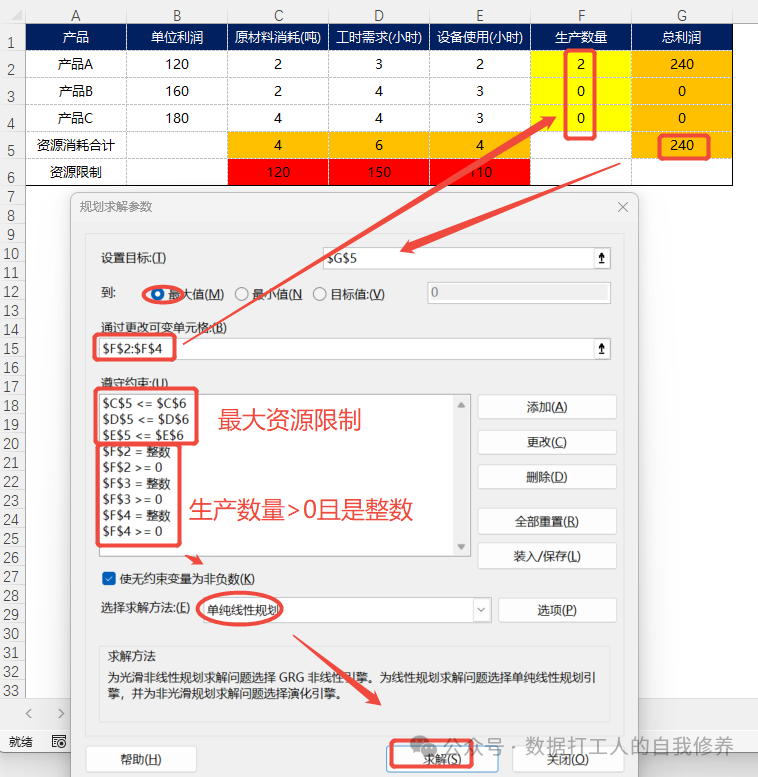Select column A header
Screen dimensions: 758x777
tap(76, 15)
